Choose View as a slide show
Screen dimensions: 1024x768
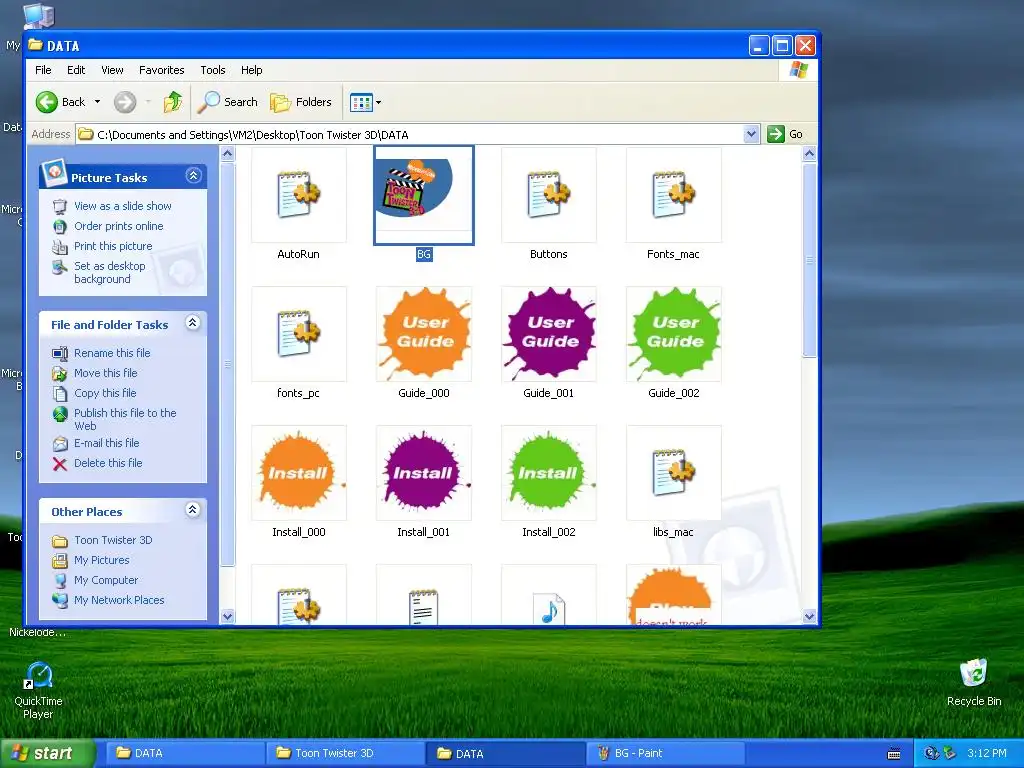[x=123, y=206]
